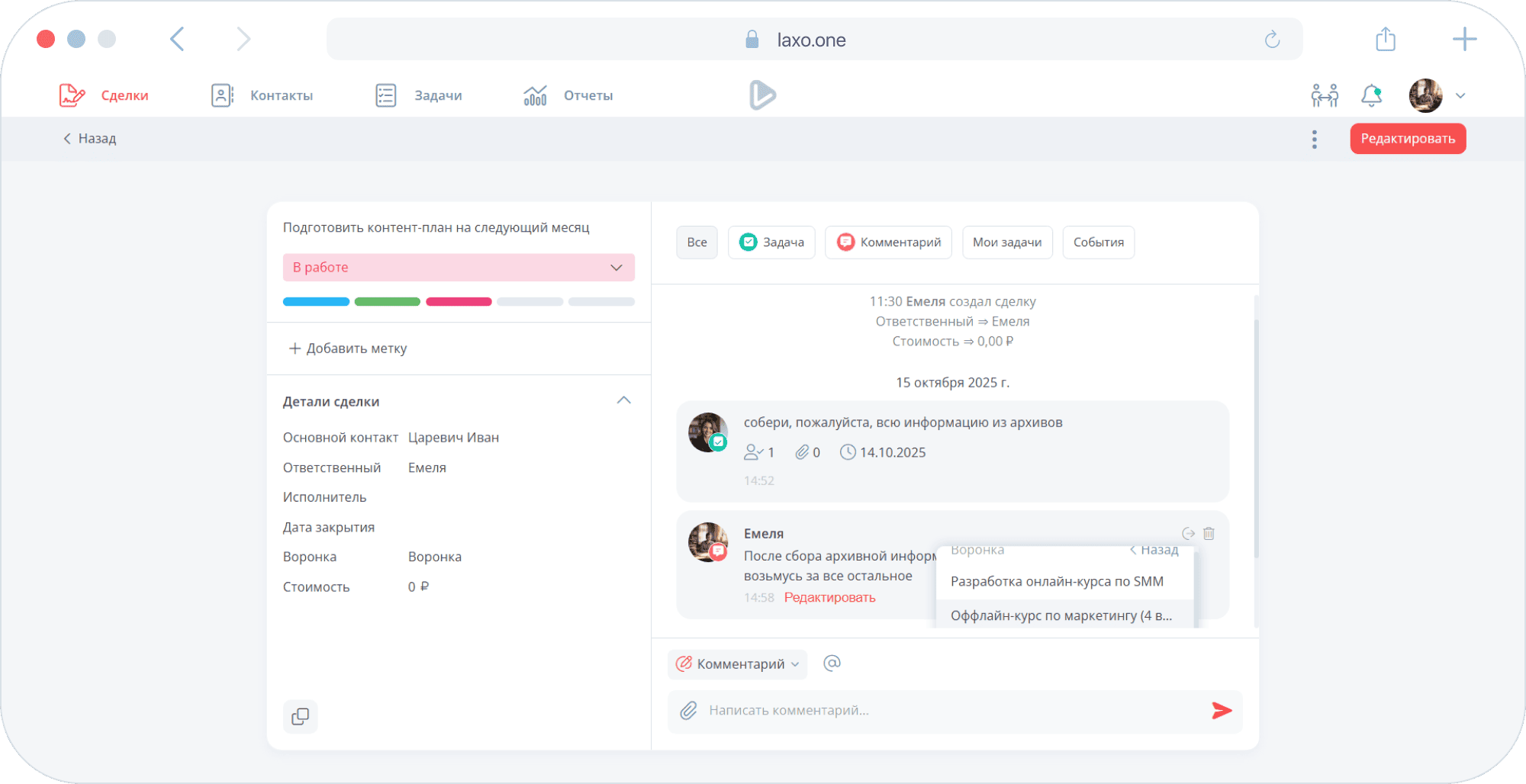Click the Laxo logo icon

(761, 95)
